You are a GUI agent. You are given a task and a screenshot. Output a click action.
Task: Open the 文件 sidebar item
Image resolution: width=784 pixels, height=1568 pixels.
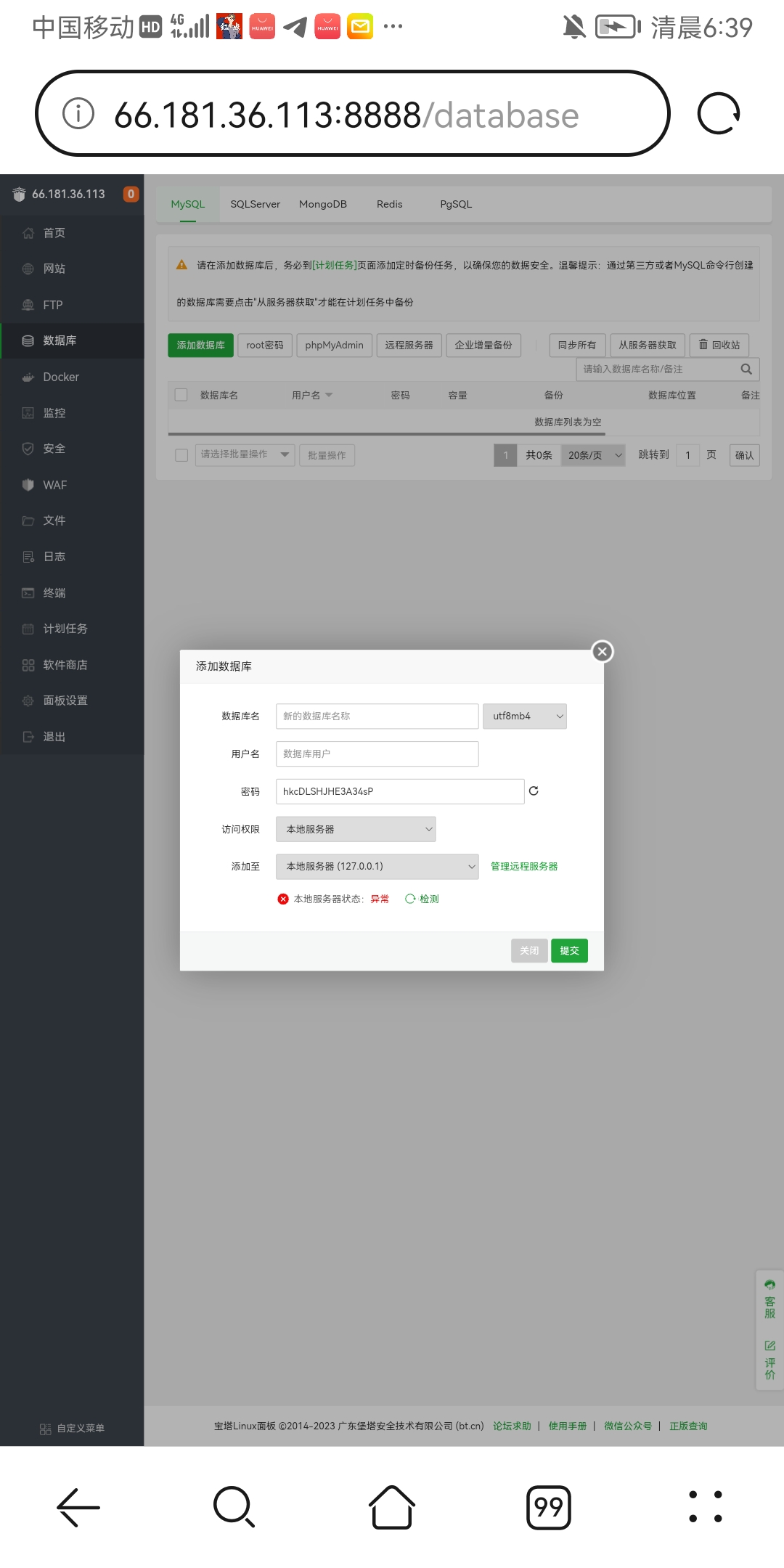point(72,520)
